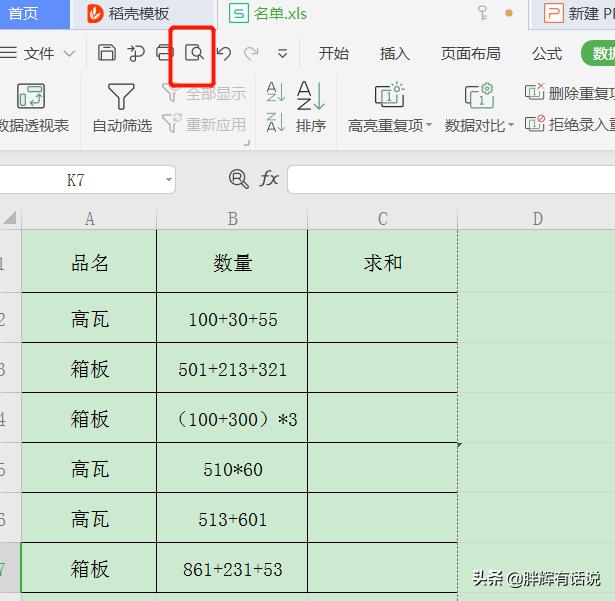Sort ascending with the A-Z icon
The image size is (615, 601).
click(x=276, y=93)
